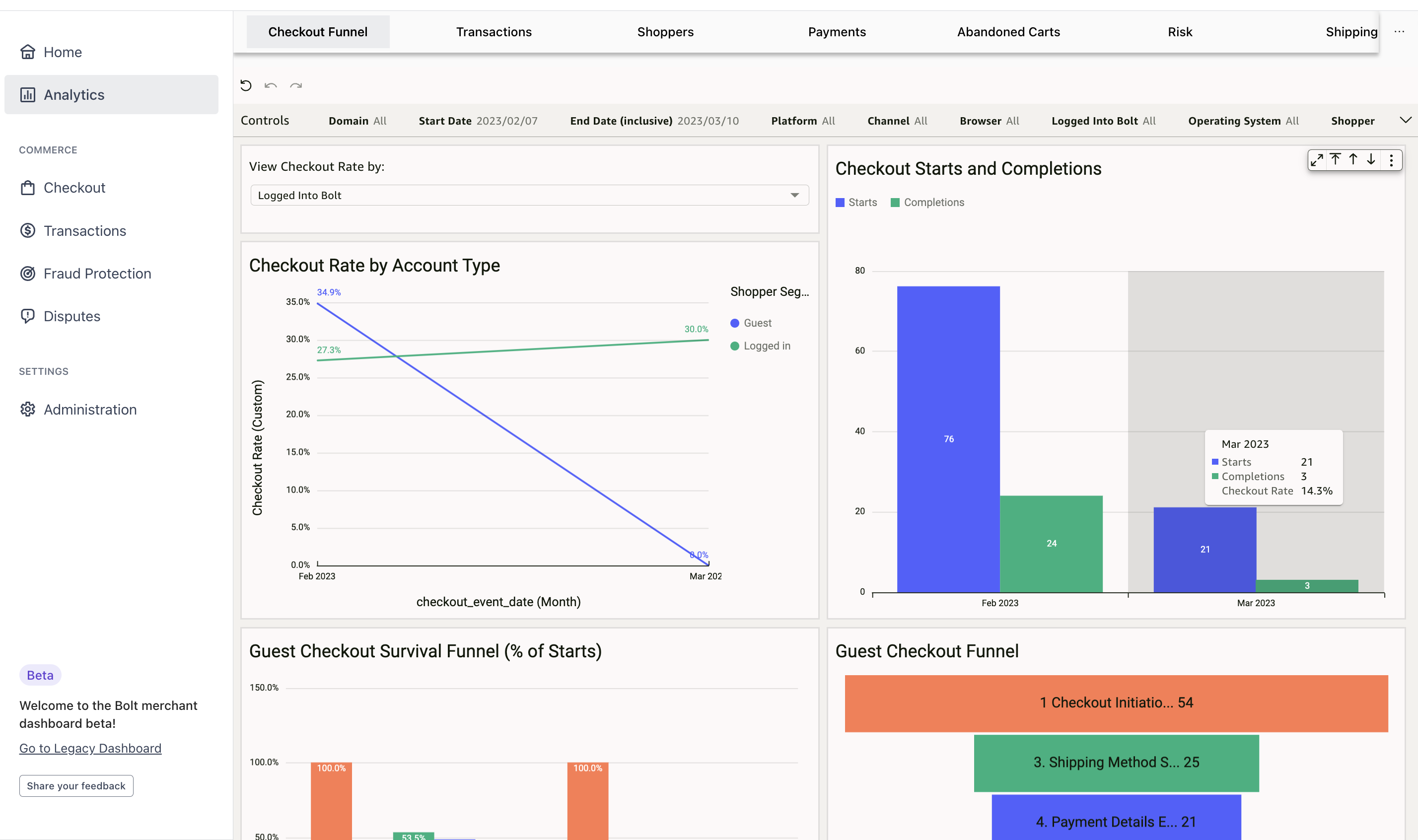The image size is (1418, 840).
Task: Click the 27.3% Logged in data label
Action: [329, 350]
